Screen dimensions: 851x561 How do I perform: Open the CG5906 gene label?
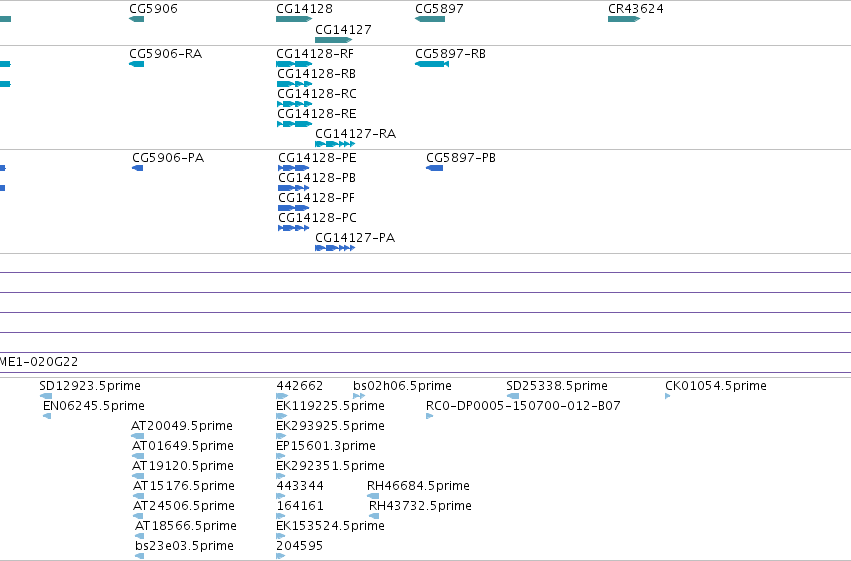click(x=153, y=9)
